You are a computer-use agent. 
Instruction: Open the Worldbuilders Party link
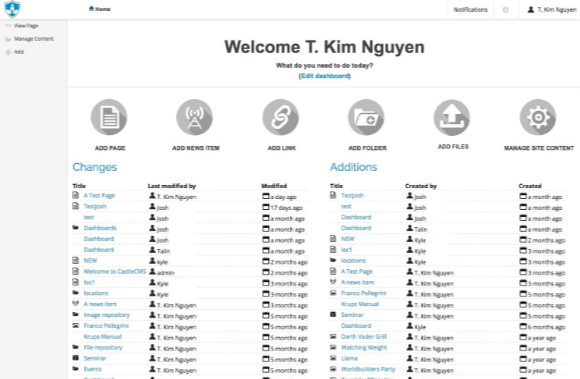368,369
